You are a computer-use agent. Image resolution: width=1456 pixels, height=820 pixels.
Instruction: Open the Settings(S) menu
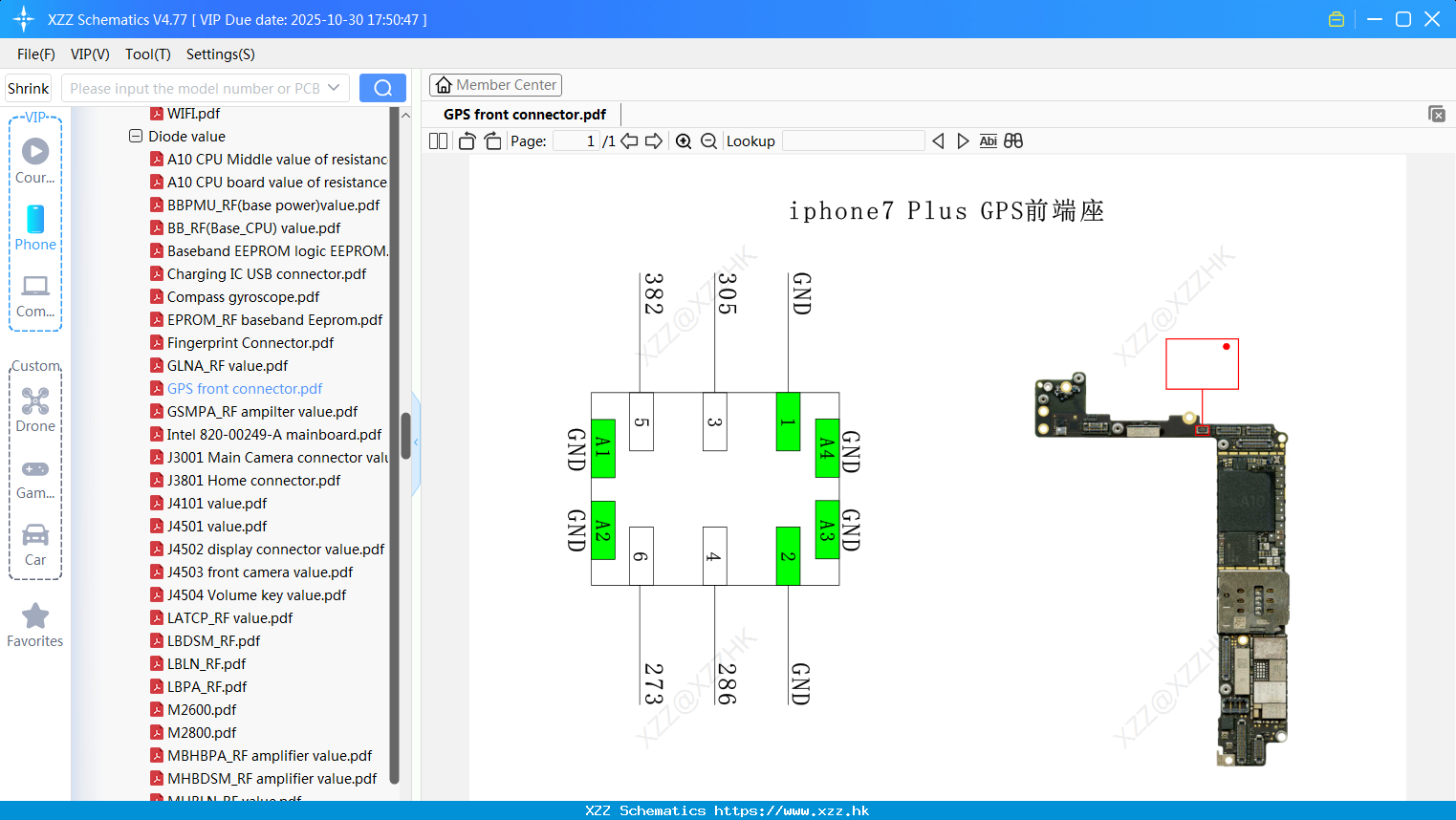tap(221, 54)
